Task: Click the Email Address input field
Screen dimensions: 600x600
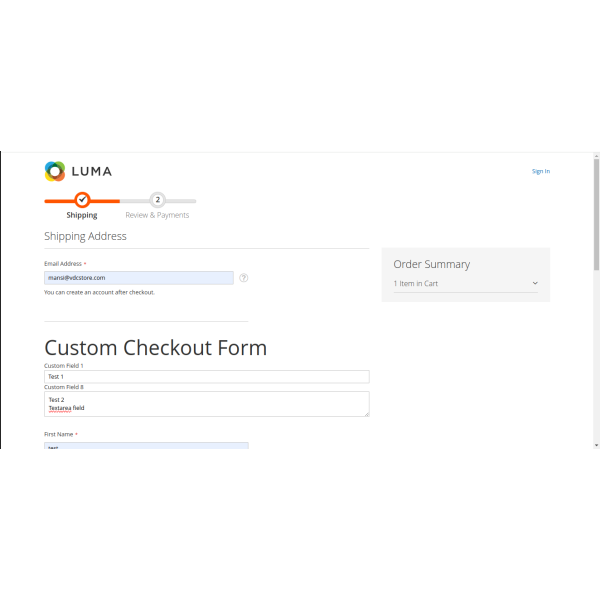Action: pyautogui.click(x=139, y=278)
